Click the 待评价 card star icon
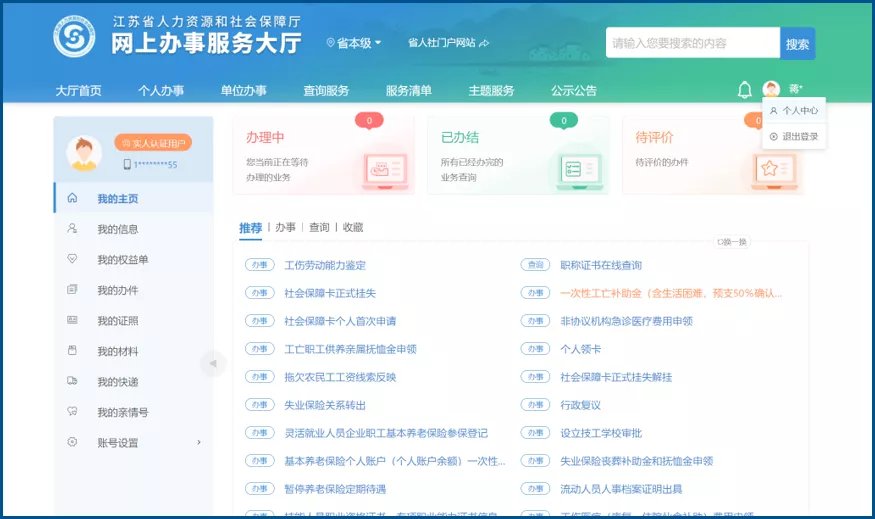This screenshot has height=519, width=875. [768, 169]
